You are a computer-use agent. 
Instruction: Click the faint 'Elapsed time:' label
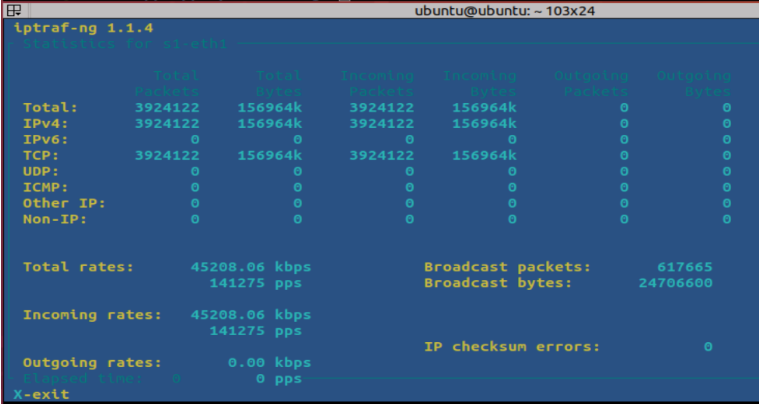tap(83, 378)
